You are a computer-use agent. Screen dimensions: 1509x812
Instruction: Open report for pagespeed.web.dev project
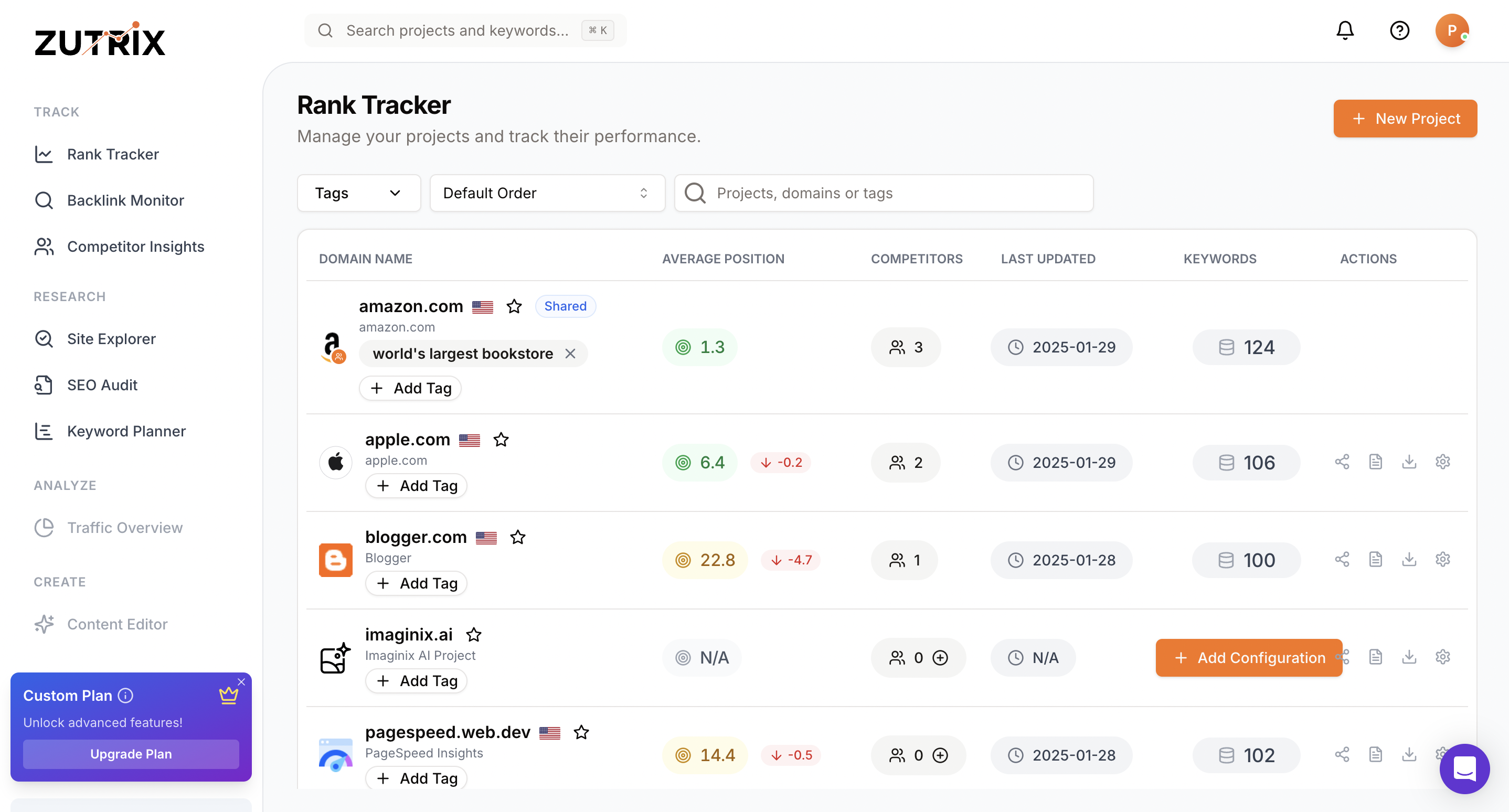tap(1375, 754)
